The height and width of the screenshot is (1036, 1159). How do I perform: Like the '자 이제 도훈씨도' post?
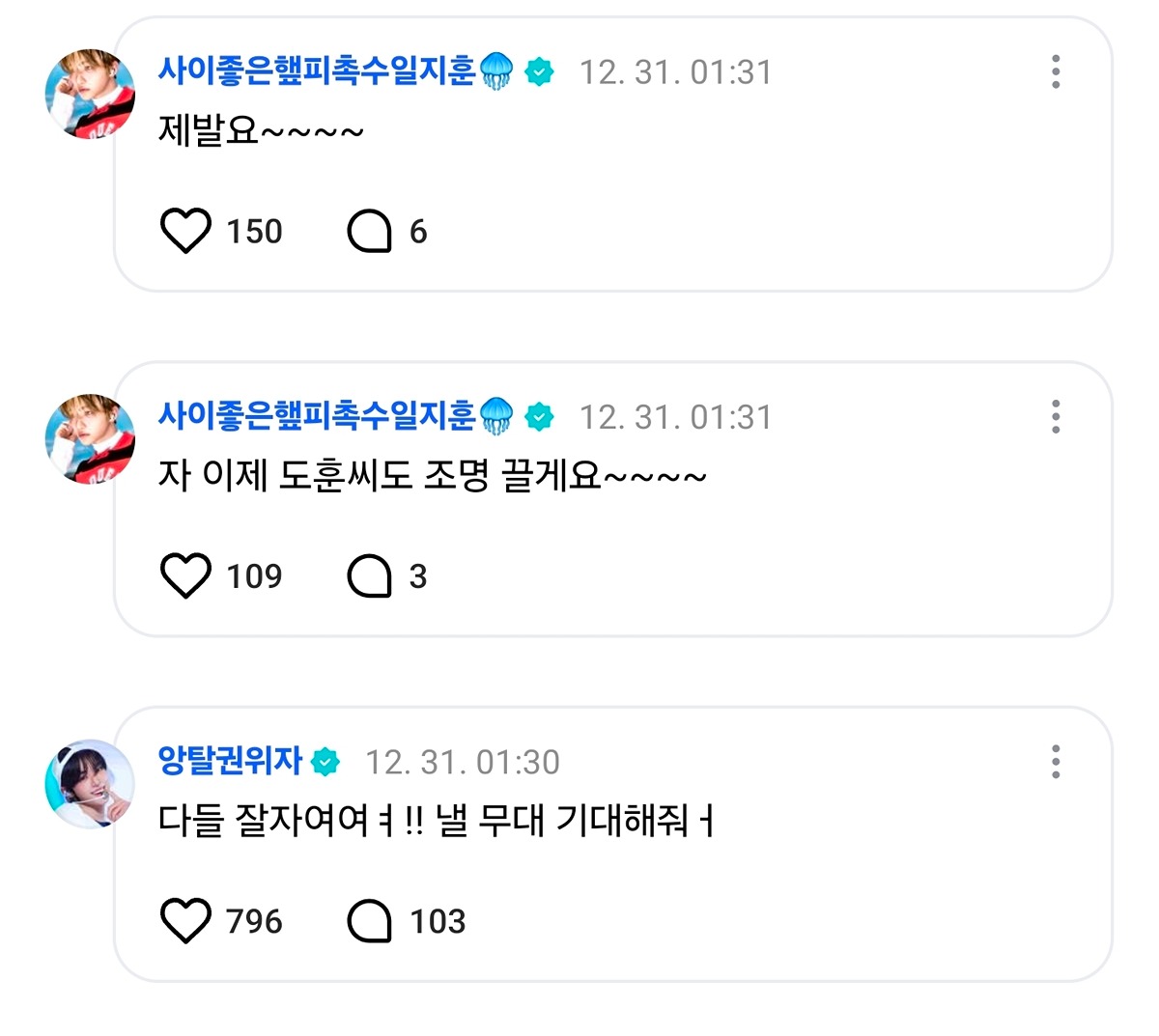pyautogui.click(x=184, y=576)
